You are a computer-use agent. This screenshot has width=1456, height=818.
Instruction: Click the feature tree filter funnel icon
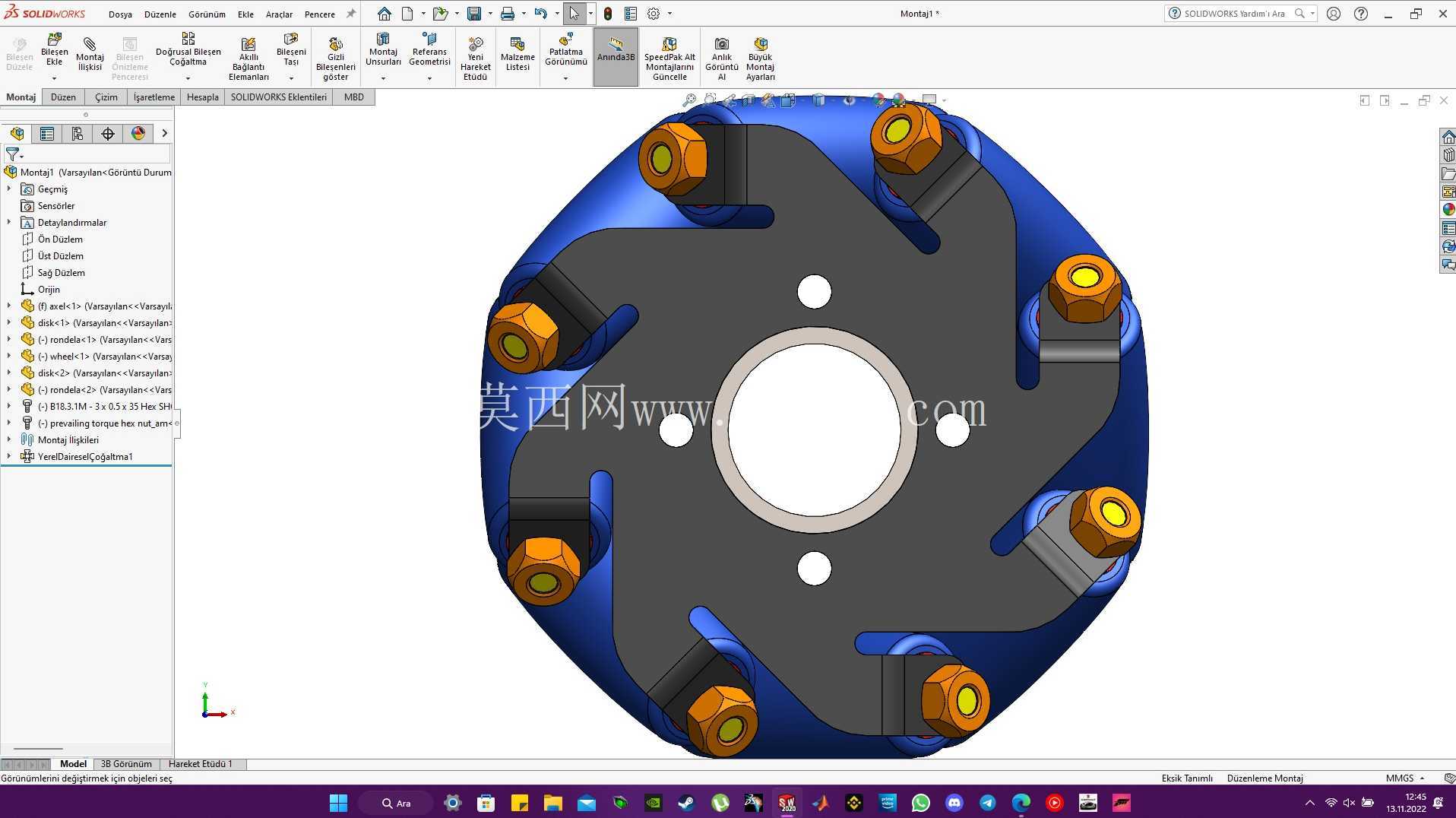coord(13,154)
